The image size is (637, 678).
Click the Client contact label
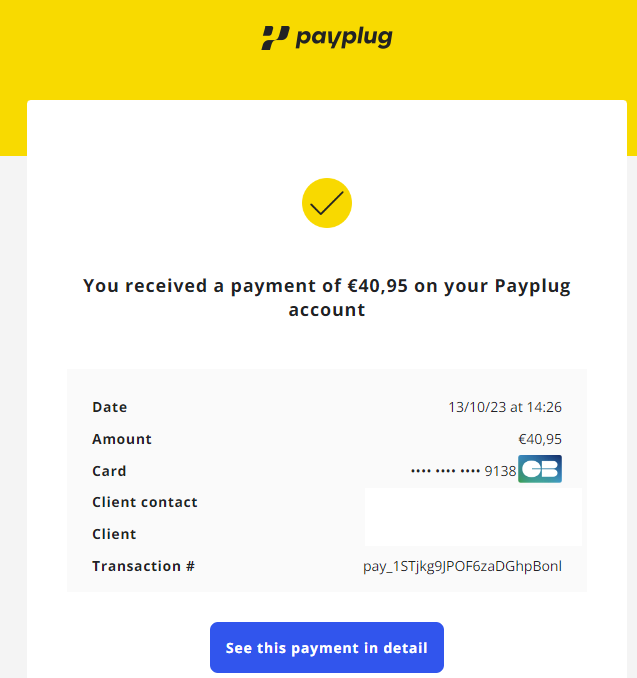(x=145, y=502)
